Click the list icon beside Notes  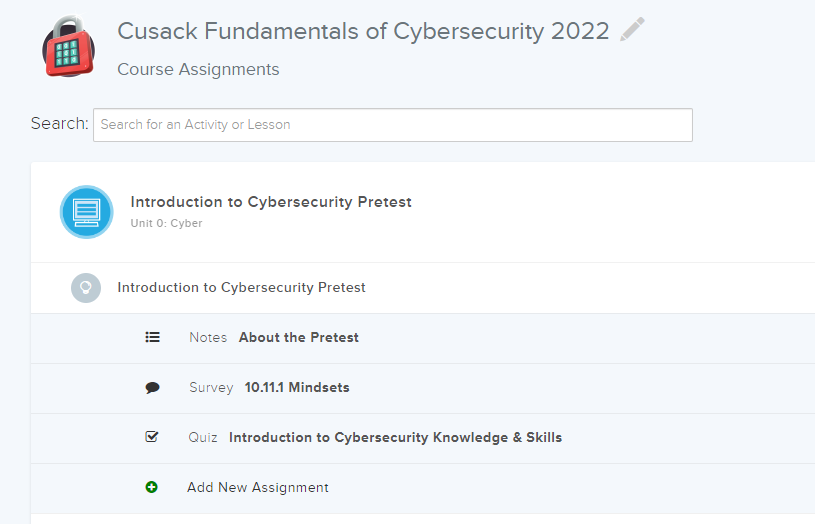(x=153, y=338)
